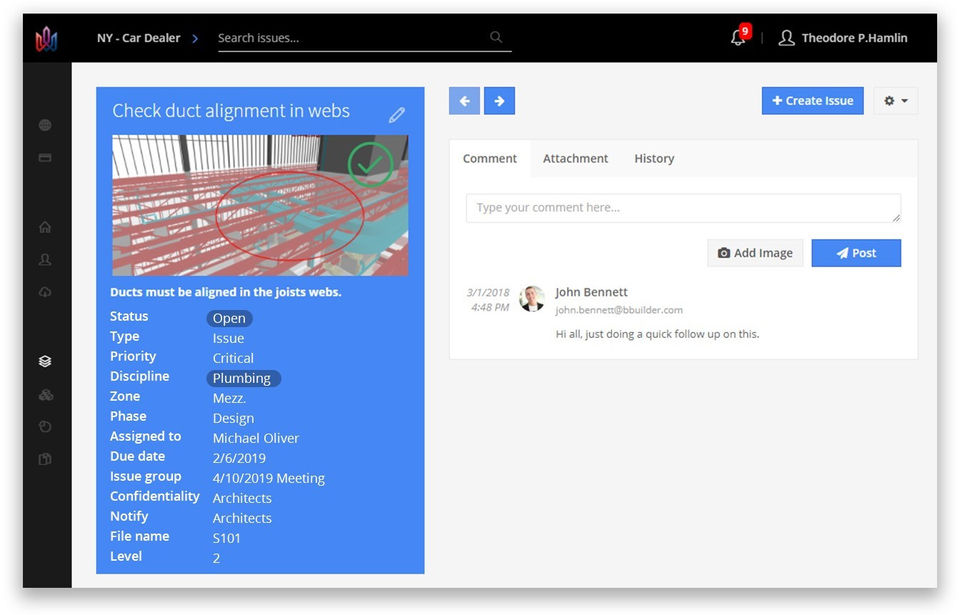960x615 pixels.
Task: Click the Issue type value
Action: coord(228,338)
